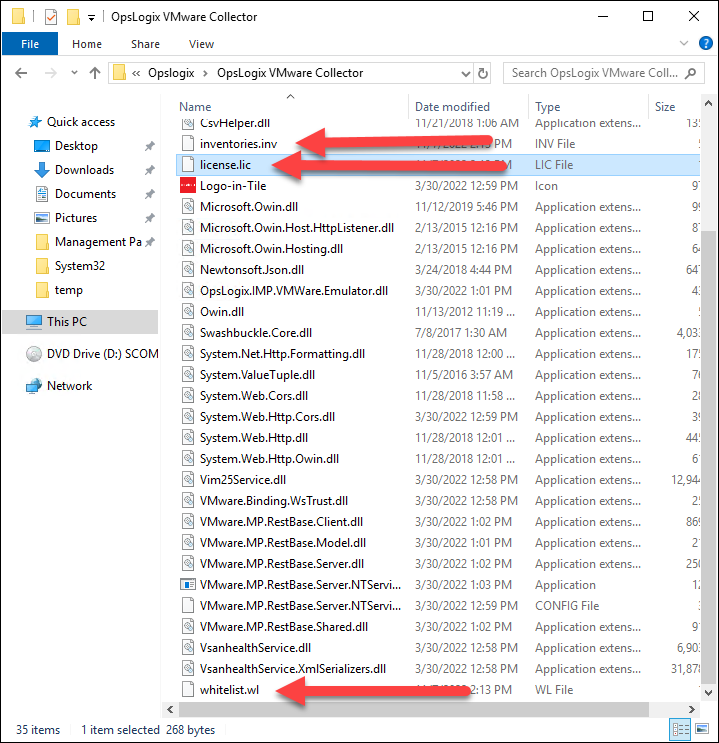The width and height of the screenshot is (719, 743).
Task: Select OpsLogix.IMP.VMWare.Emulator.dll
Action: pyautogui.click(x=294, y=291)
